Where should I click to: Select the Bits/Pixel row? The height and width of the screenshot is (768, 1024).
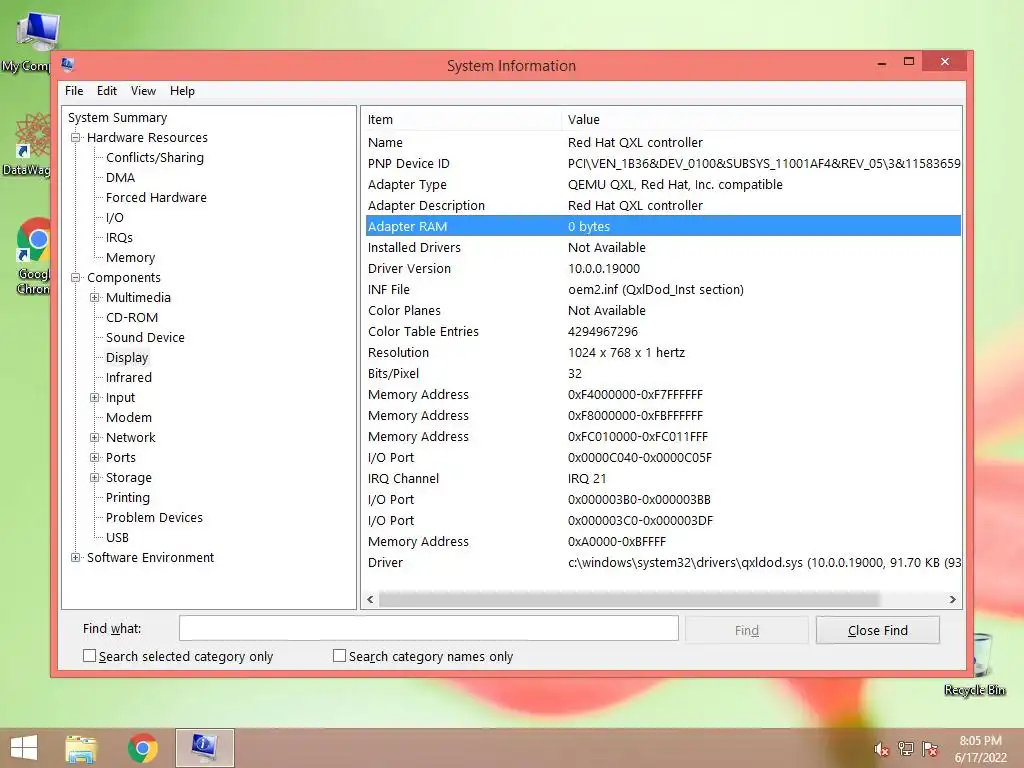point(663,374)
